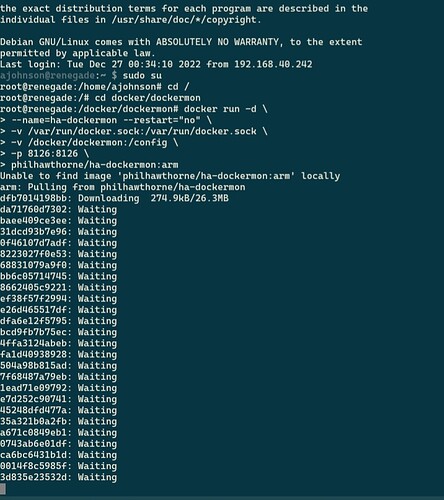
Task: Click the Downloading progress 274.9kB/26.3MB
Action: pos(190,198)
